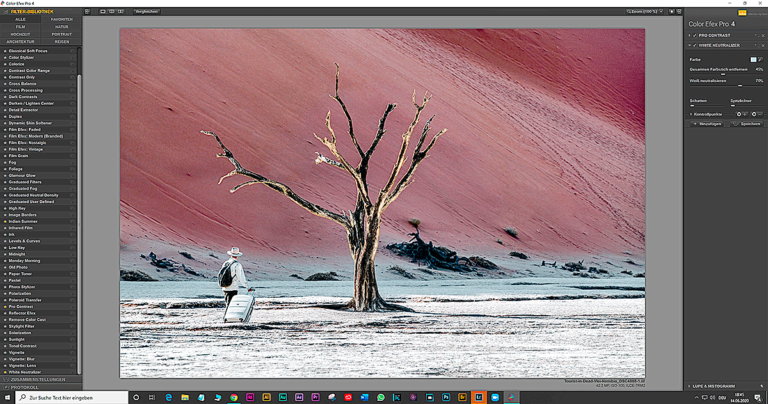Delete the White Neutralizer filter
This screenshot has height=404, width=768.
pos(761,45)
